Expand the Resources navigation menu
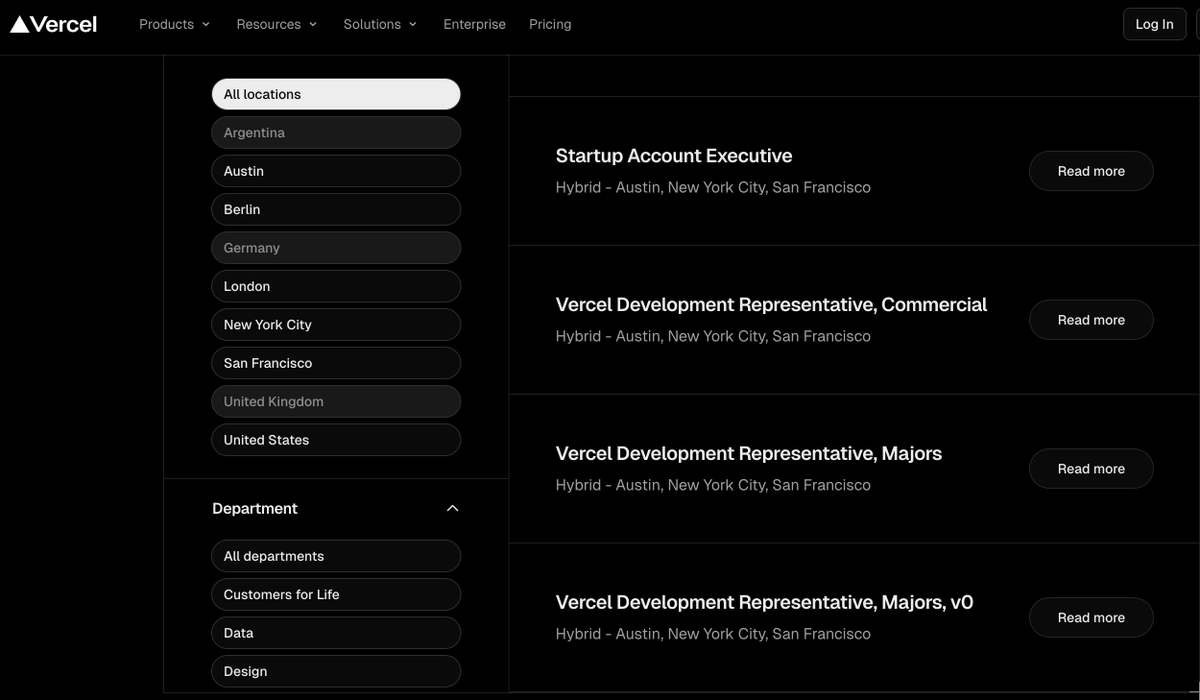Viewport: 1200px width, 700px height. [276, 24]
